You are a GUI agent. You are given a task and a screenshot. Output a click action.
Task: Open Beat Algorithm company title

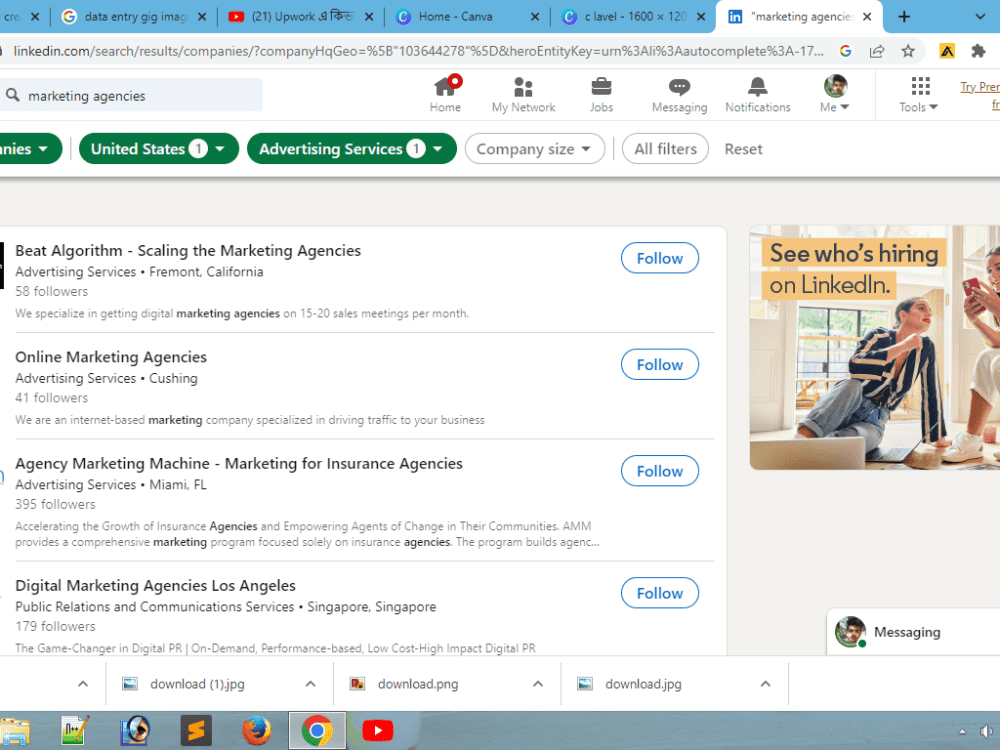188,251
